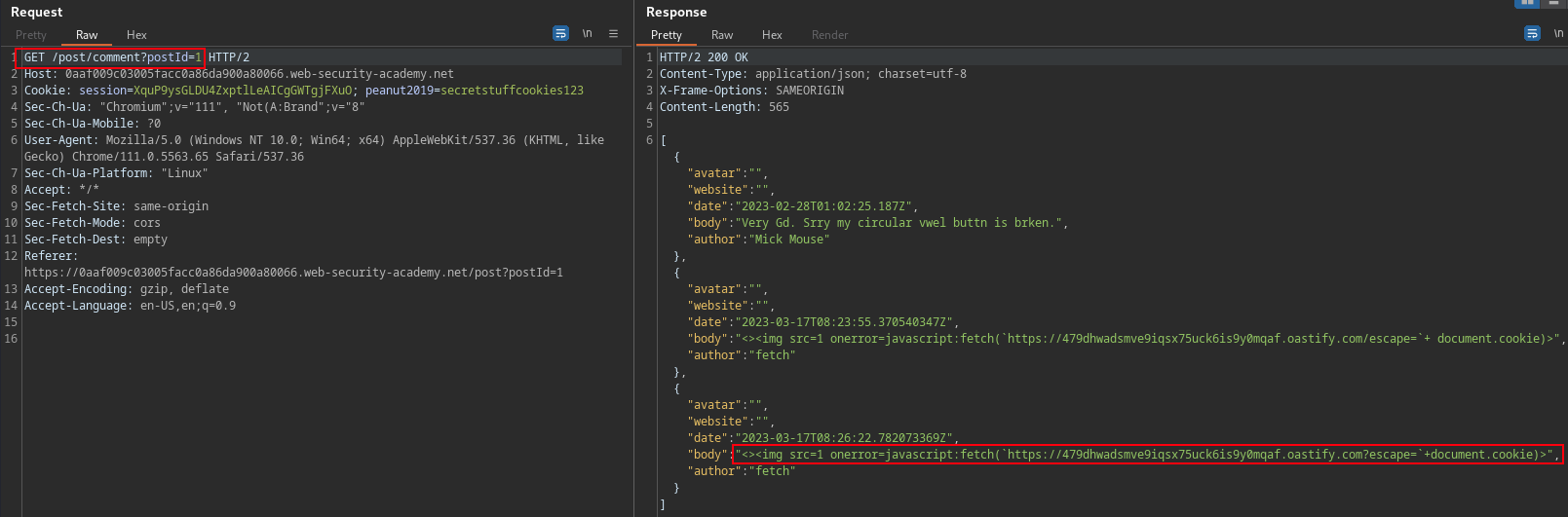Switch to the Request Raw tab
Image resolution: width=1568 pixels, height=517 pixels.
87,35
